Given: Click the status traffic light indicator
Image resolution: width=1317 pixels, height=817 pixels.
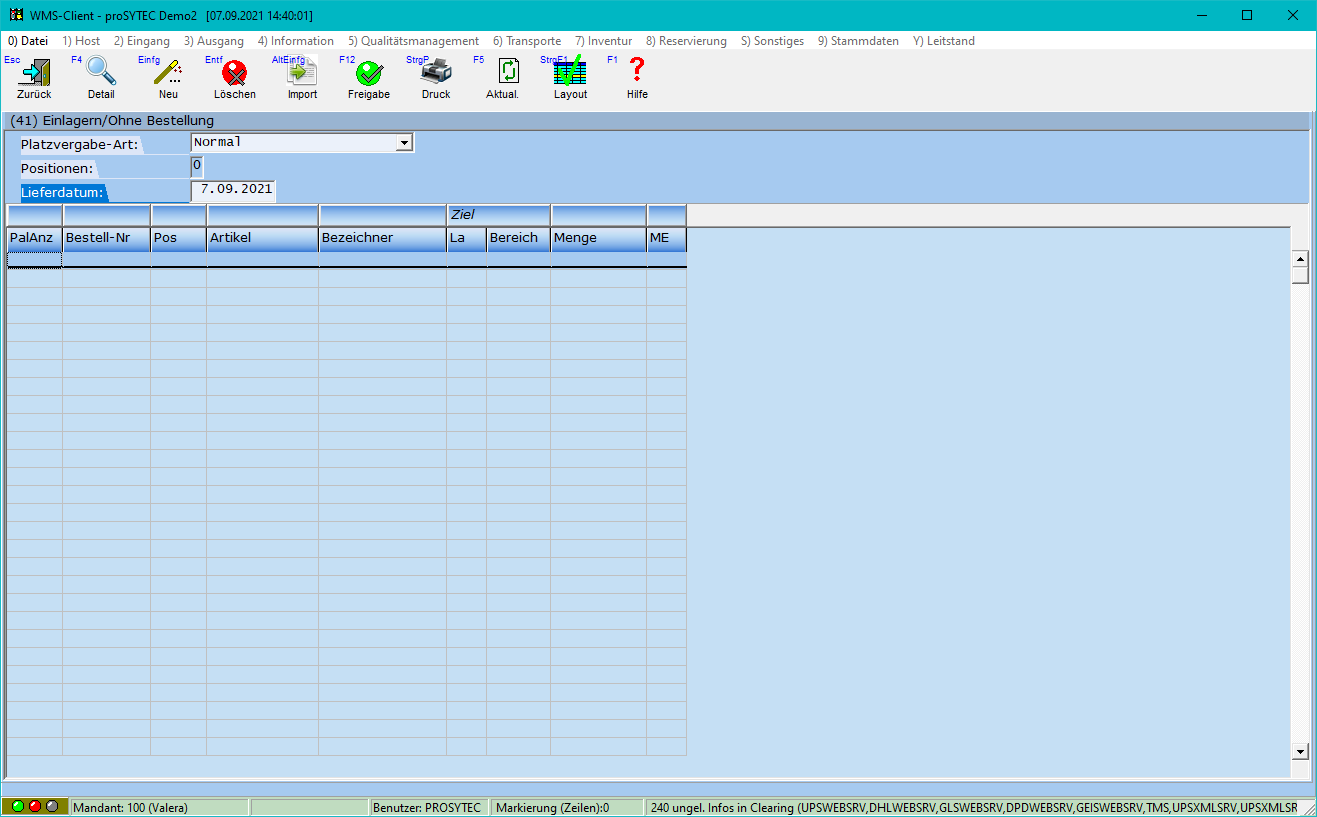Looking at the screenshot, I should tap(35, 806).
